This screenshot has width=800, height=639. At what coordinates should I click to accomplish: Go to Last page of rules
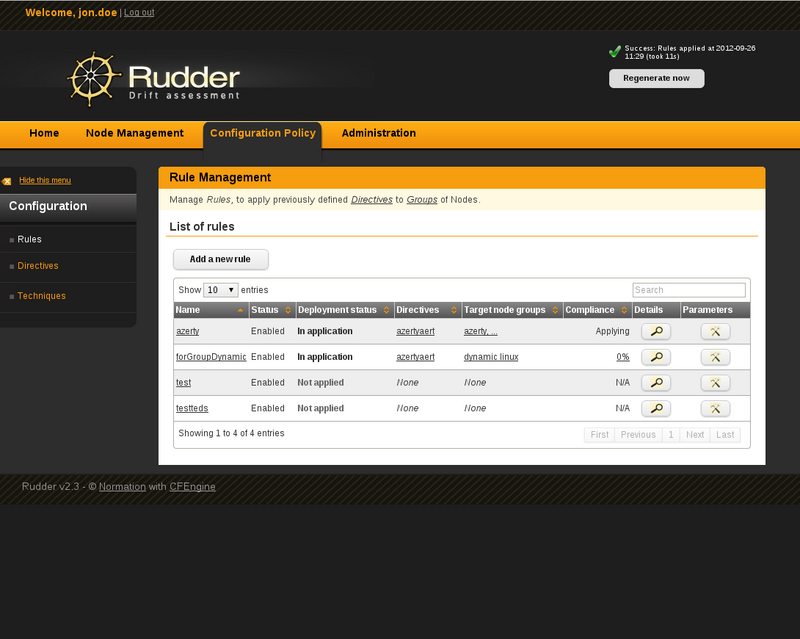[x=725, y=435]
